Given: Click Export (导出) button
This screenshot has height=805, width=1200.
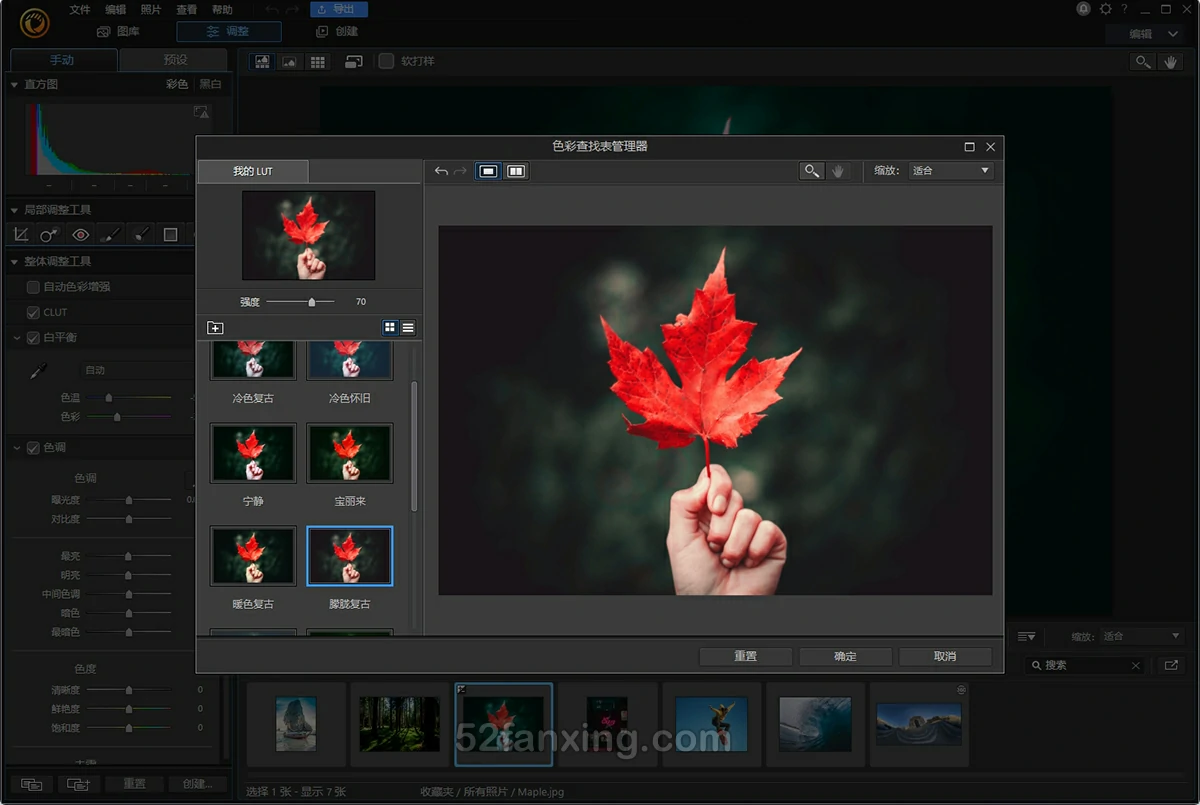Looking at the screenshot, I should click(x=339, y=9).
